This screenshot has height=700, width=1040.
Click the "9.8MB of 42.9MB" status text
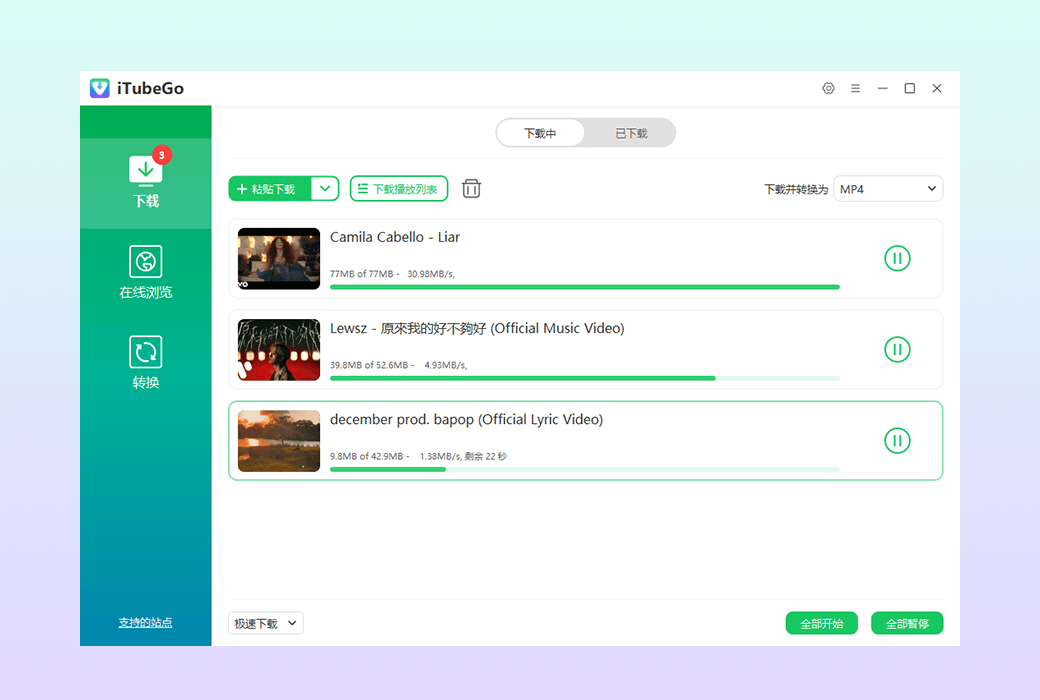(366, 456)
